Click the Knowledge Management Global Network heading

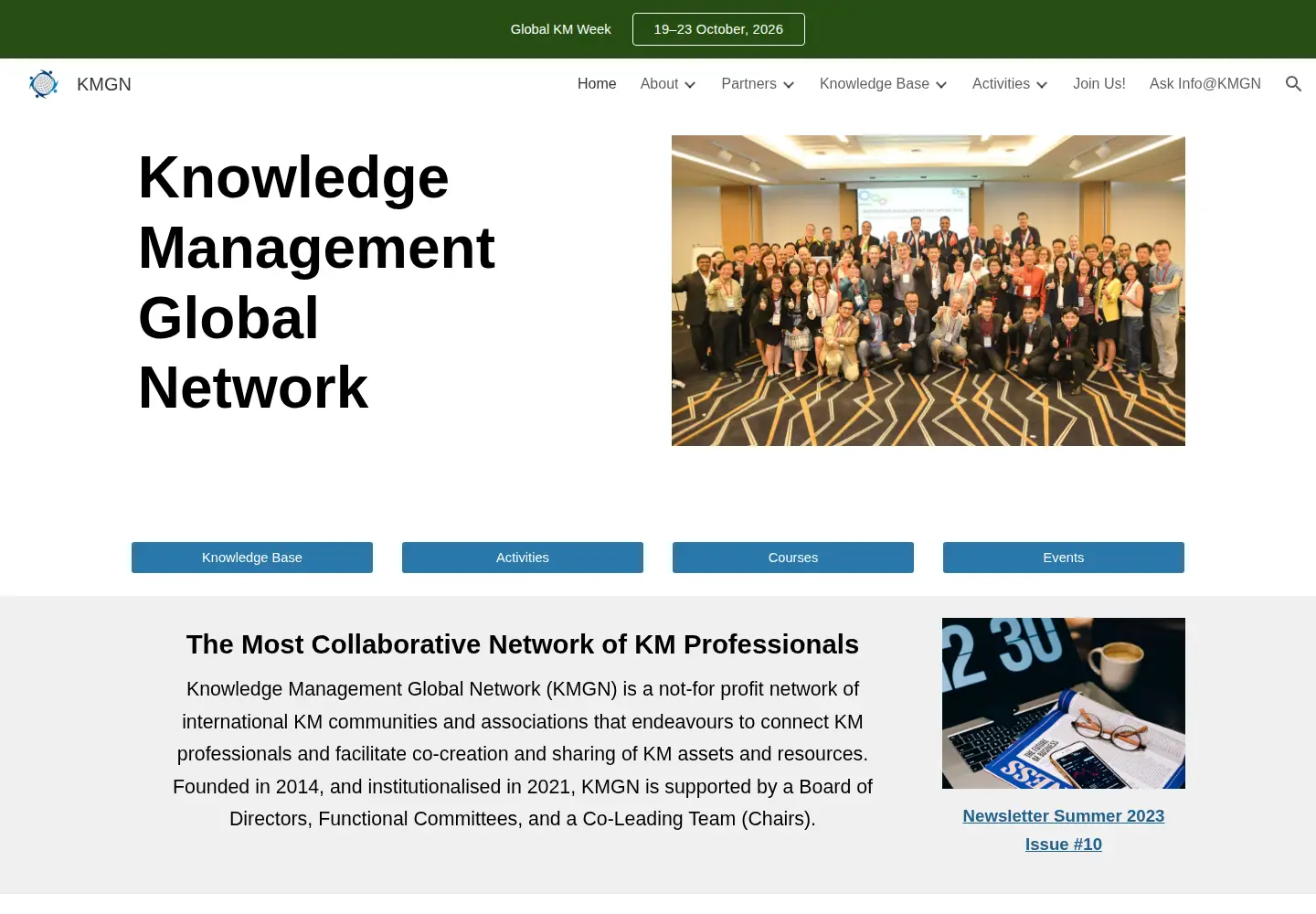pos(317,282)
